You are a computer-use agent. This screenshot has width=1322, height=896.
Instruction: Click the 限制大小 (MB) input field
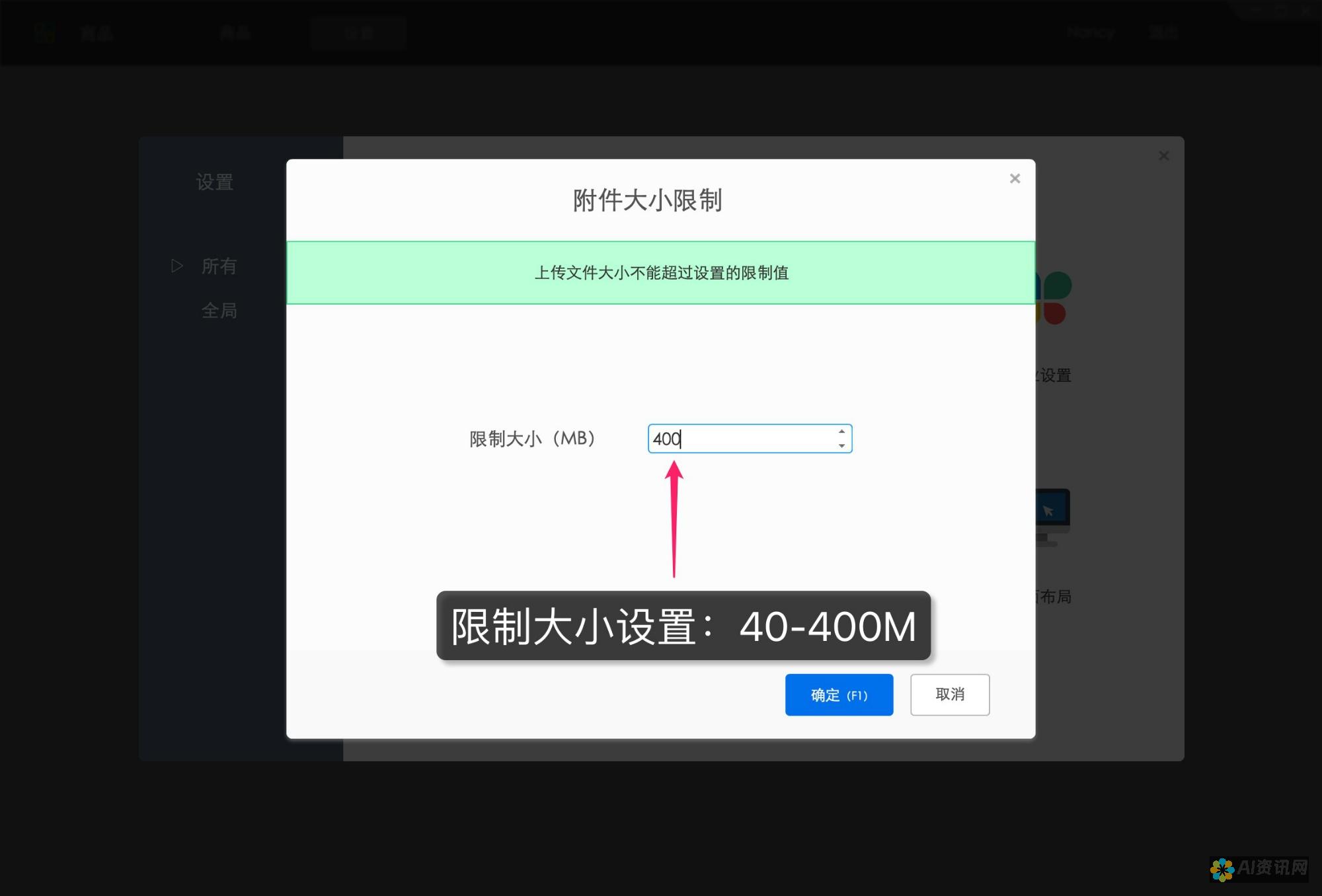(x=750, y=439)
